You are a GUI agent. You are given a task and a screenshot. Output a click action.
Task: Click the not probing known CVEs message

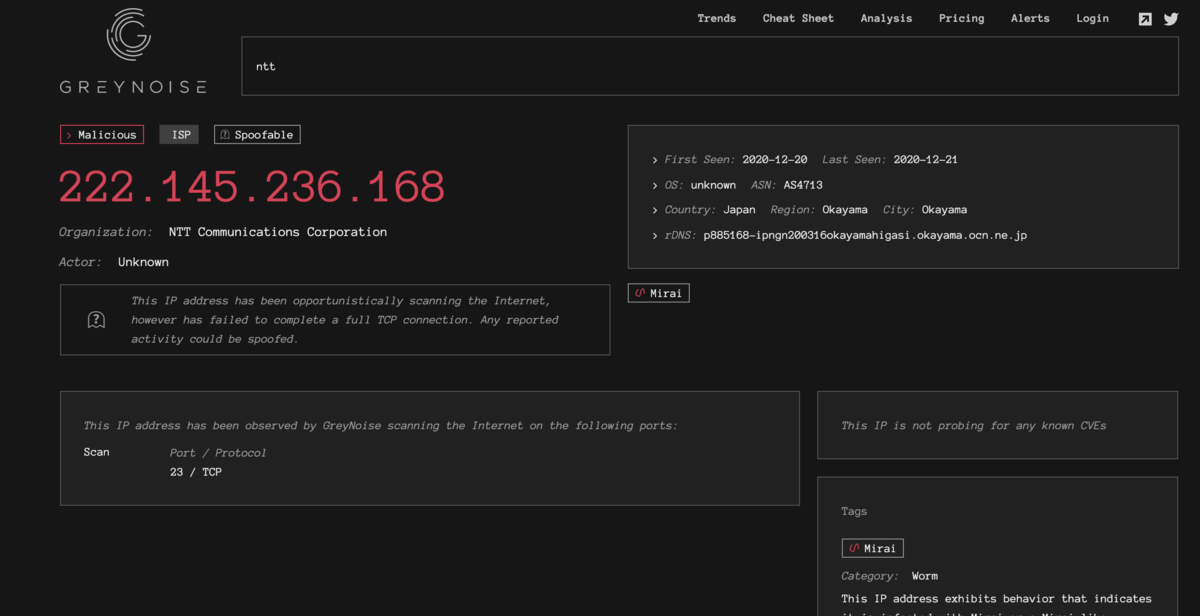click(x=974, y=425)
